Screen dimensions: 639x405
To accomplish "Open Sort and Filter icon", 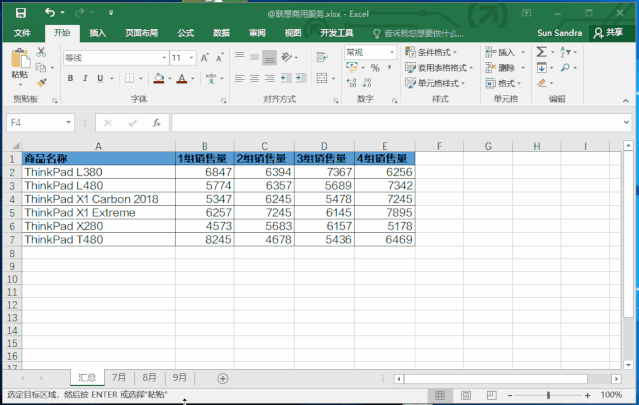I will (x=565, y=52).
